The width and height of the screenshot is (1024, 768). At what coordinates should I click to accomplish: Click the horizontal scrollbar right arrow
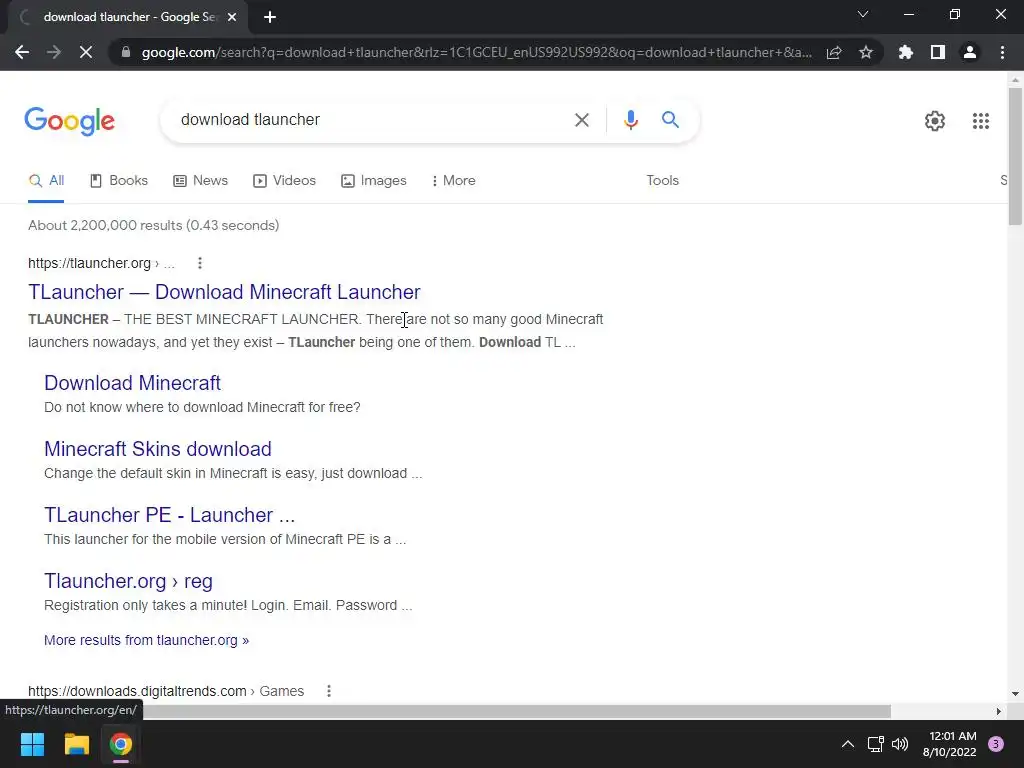point(999,711)
